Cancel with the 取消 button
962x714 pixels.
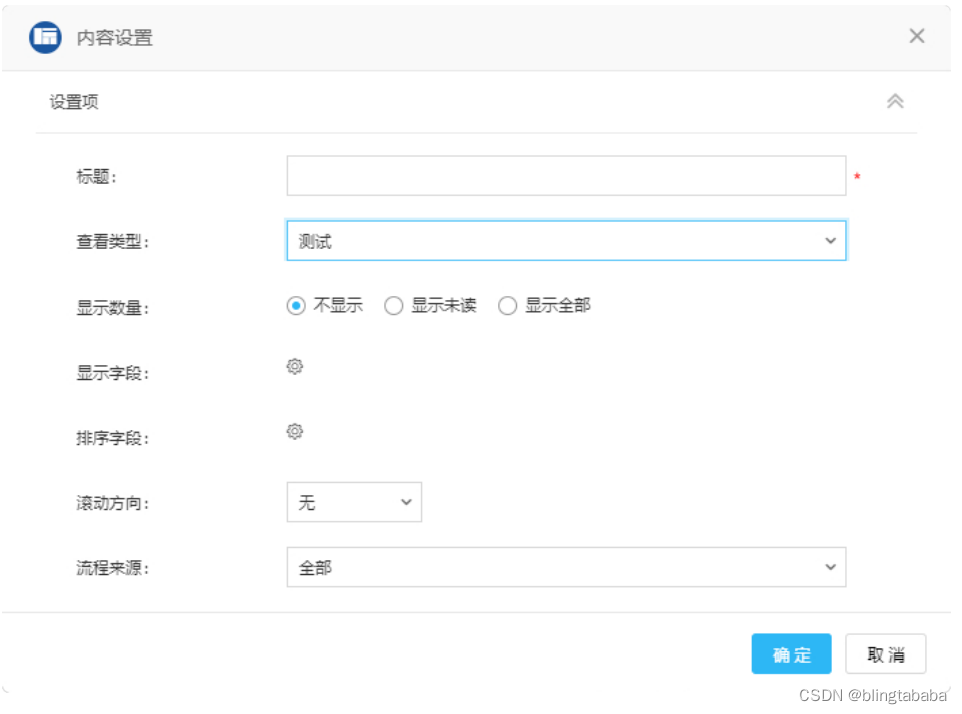tap(886, 654)
